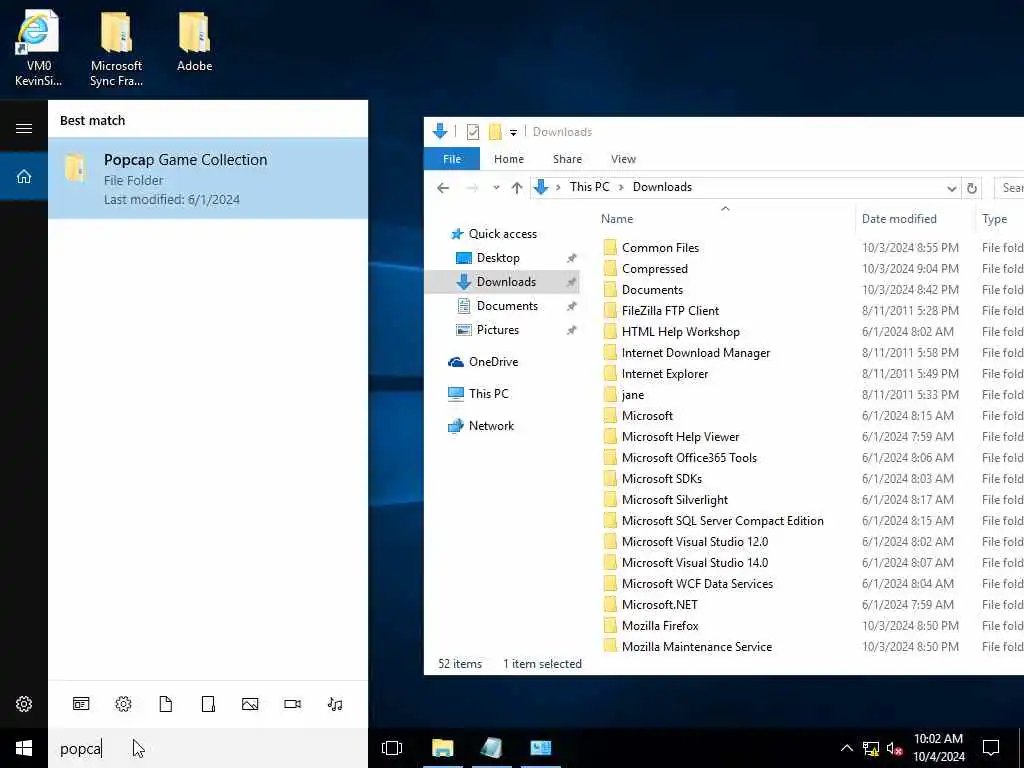Select the Mozilla Firefox folder
The image size is (1024, 768).
660,626
